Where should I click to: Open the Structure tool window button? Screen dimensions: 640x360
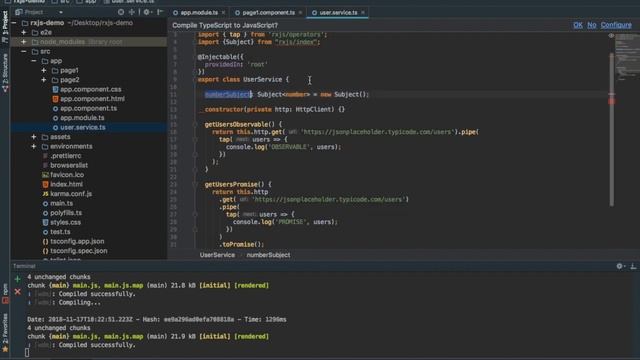coord(5,72)
